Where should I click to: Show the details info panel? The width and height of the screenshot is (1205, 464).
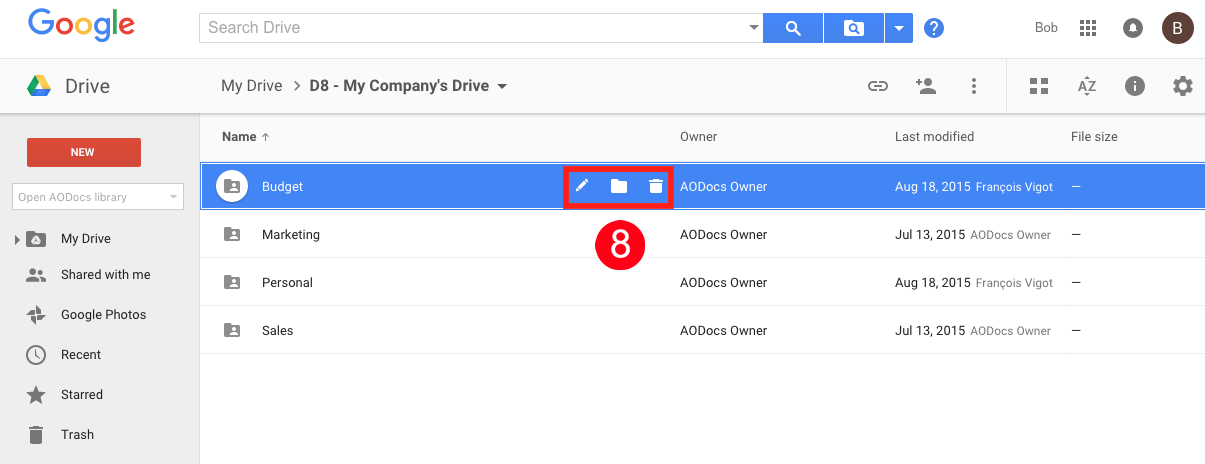pyautogui.click(x=1135, y=86)
